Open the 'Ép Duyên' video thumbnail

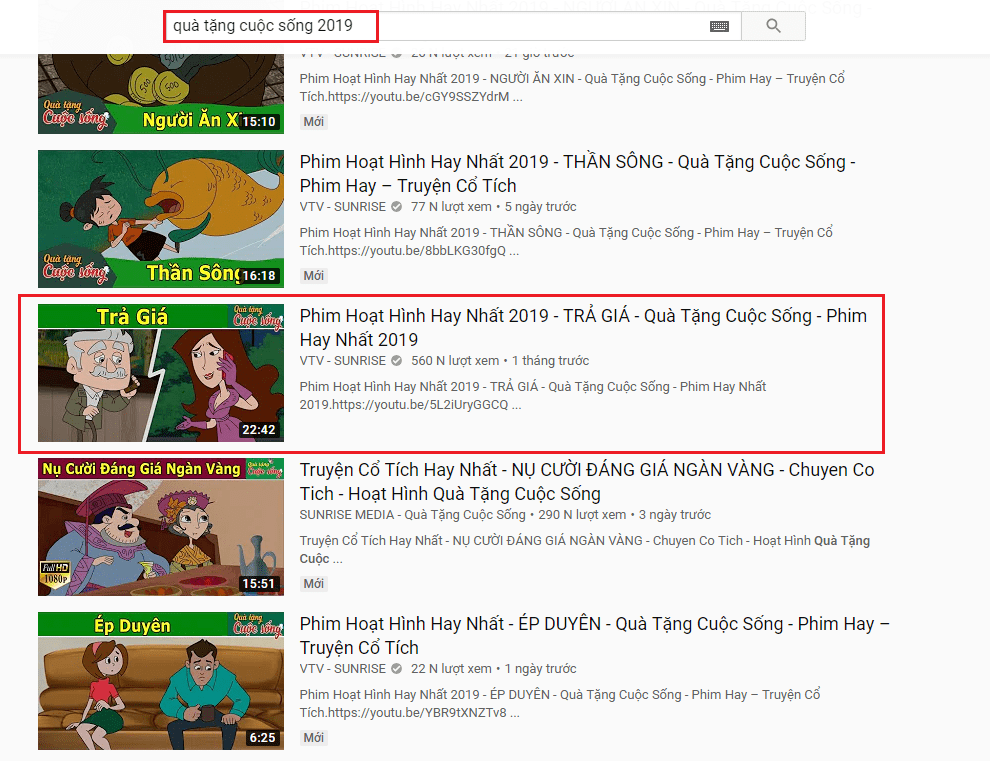pyautogui.click(x=160, y=681)
